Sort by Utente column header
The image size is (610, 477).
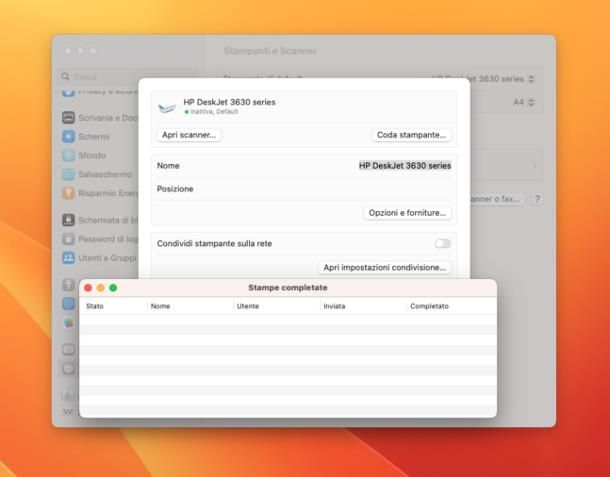point(248,306)
